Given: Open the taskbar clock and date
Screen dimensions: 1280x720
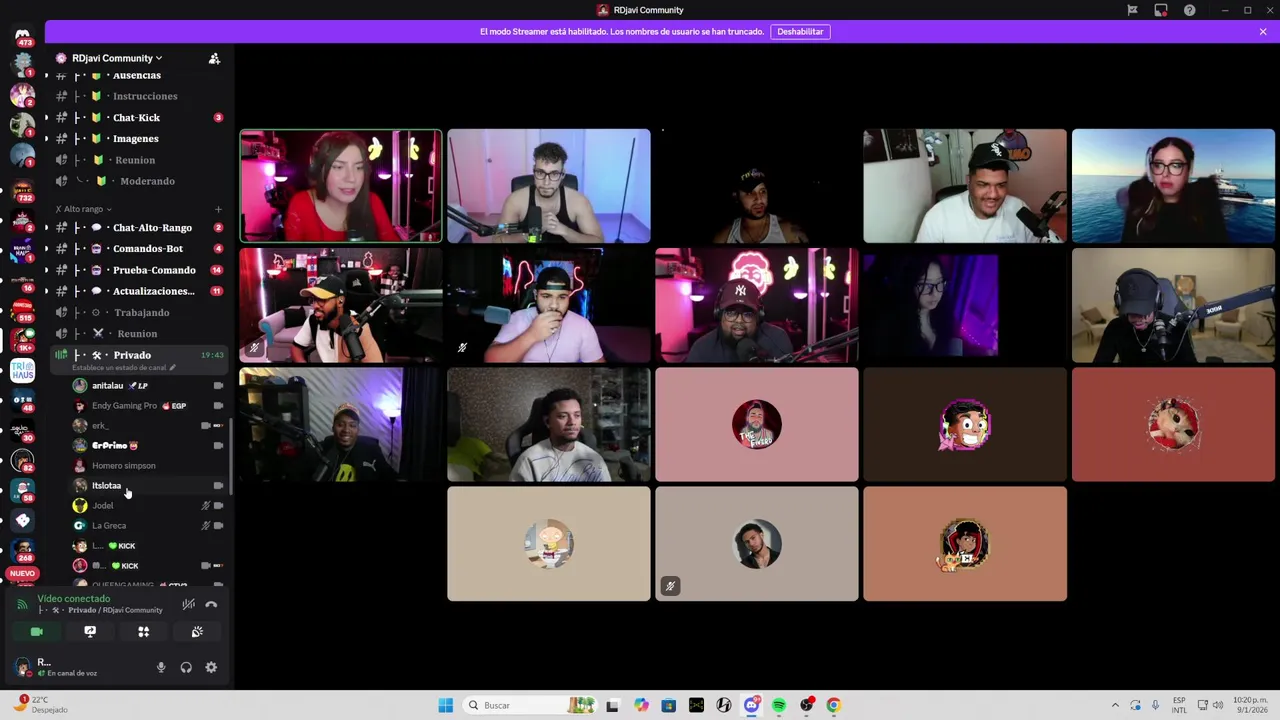Looking at the screenshot, I should [x=1251, y=706].
